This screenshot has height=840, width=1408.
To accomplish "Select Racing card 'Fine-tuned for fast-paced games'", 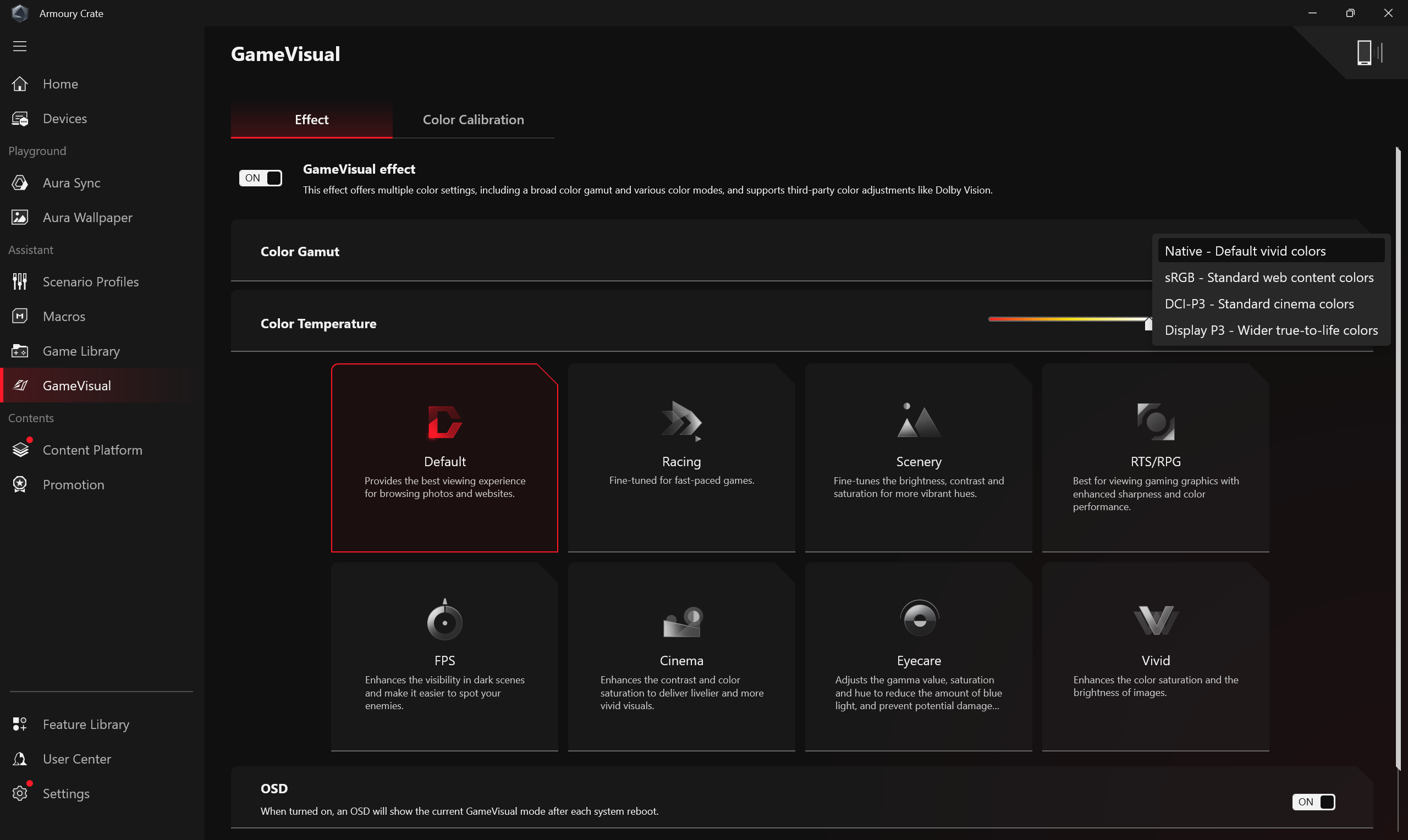I will [x=681, y=480].
